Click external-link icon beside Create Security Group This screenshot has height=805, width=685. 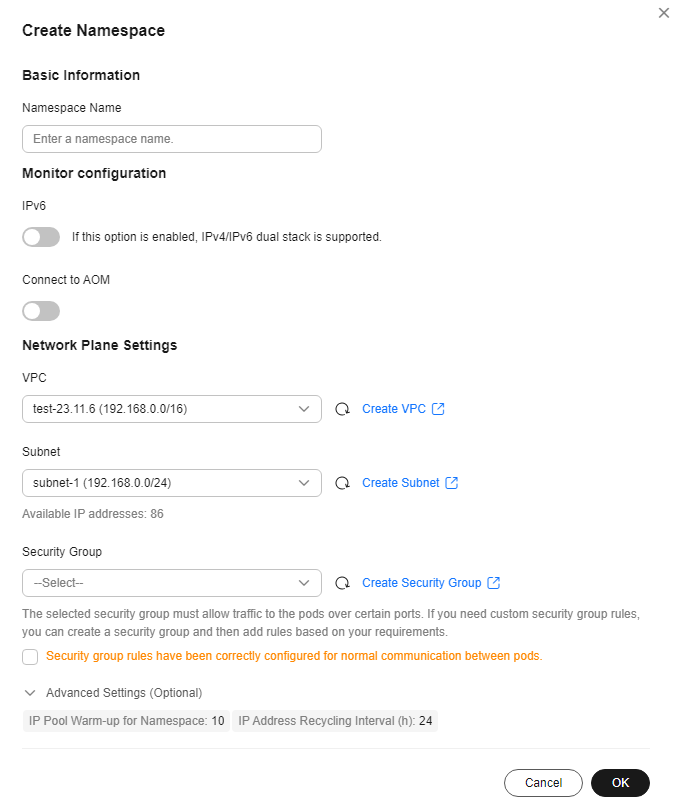[x=493, y=583]
